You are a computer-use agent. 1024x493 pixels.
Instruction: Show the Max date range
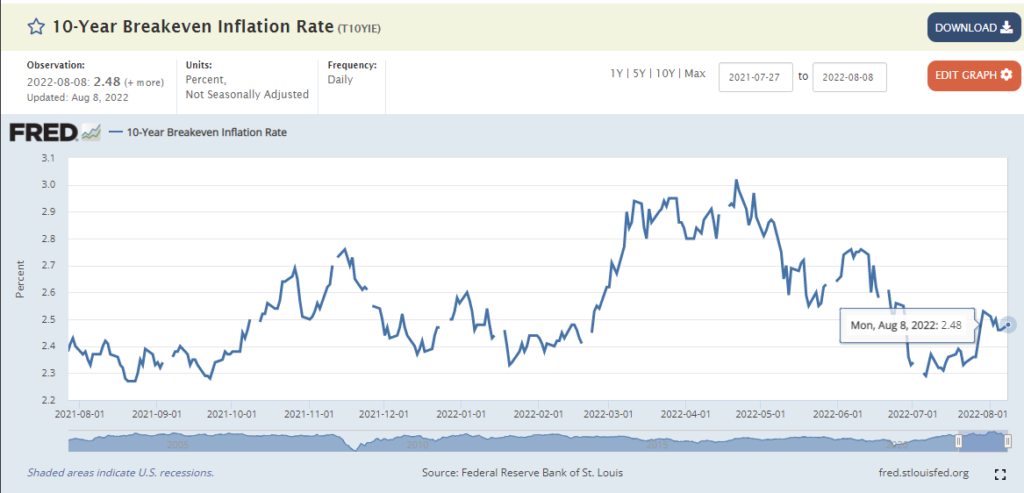point(695,74)
